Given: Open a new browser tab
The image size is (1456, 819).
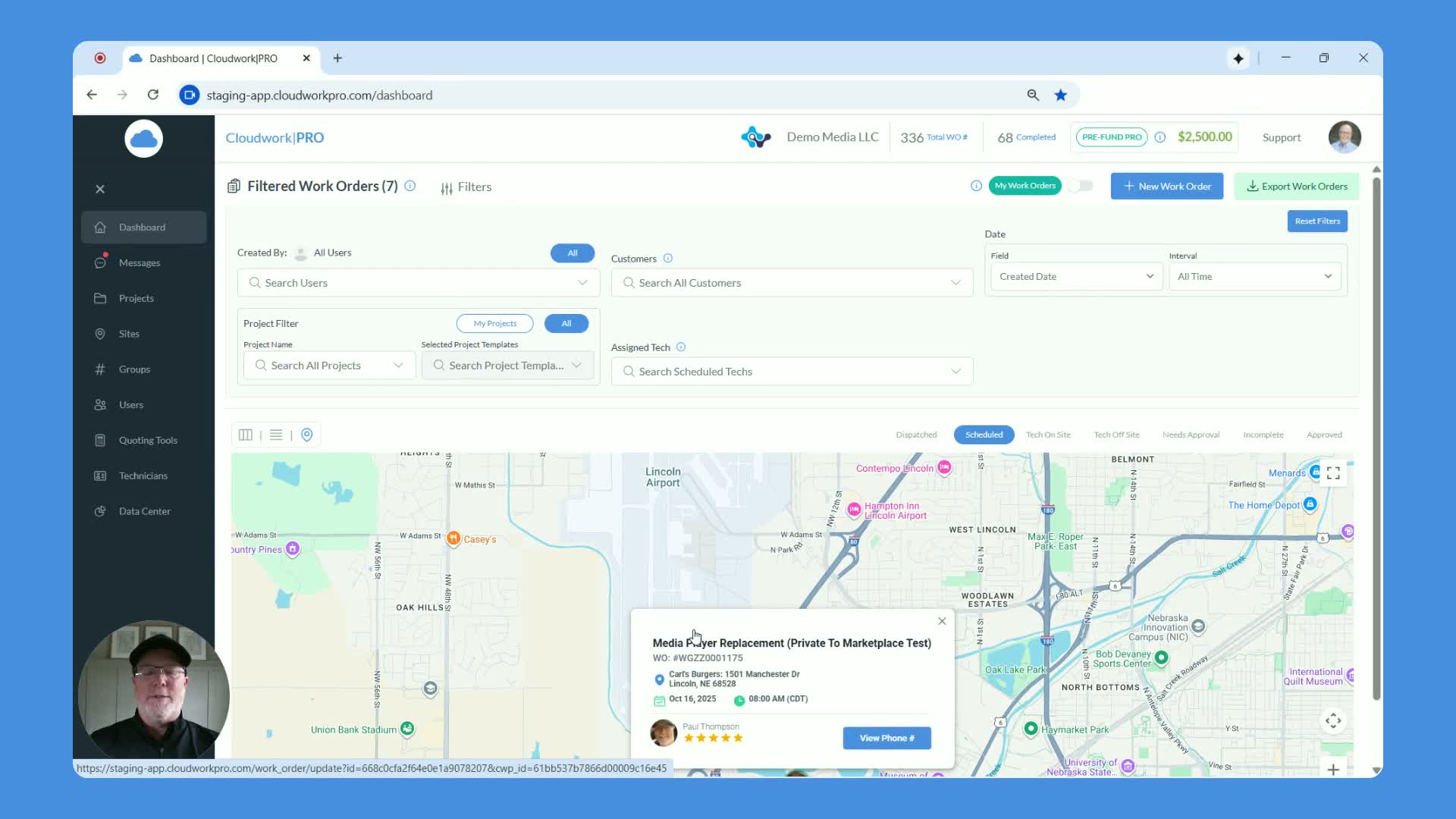Looking at the screenshot, I should [337, 58].
